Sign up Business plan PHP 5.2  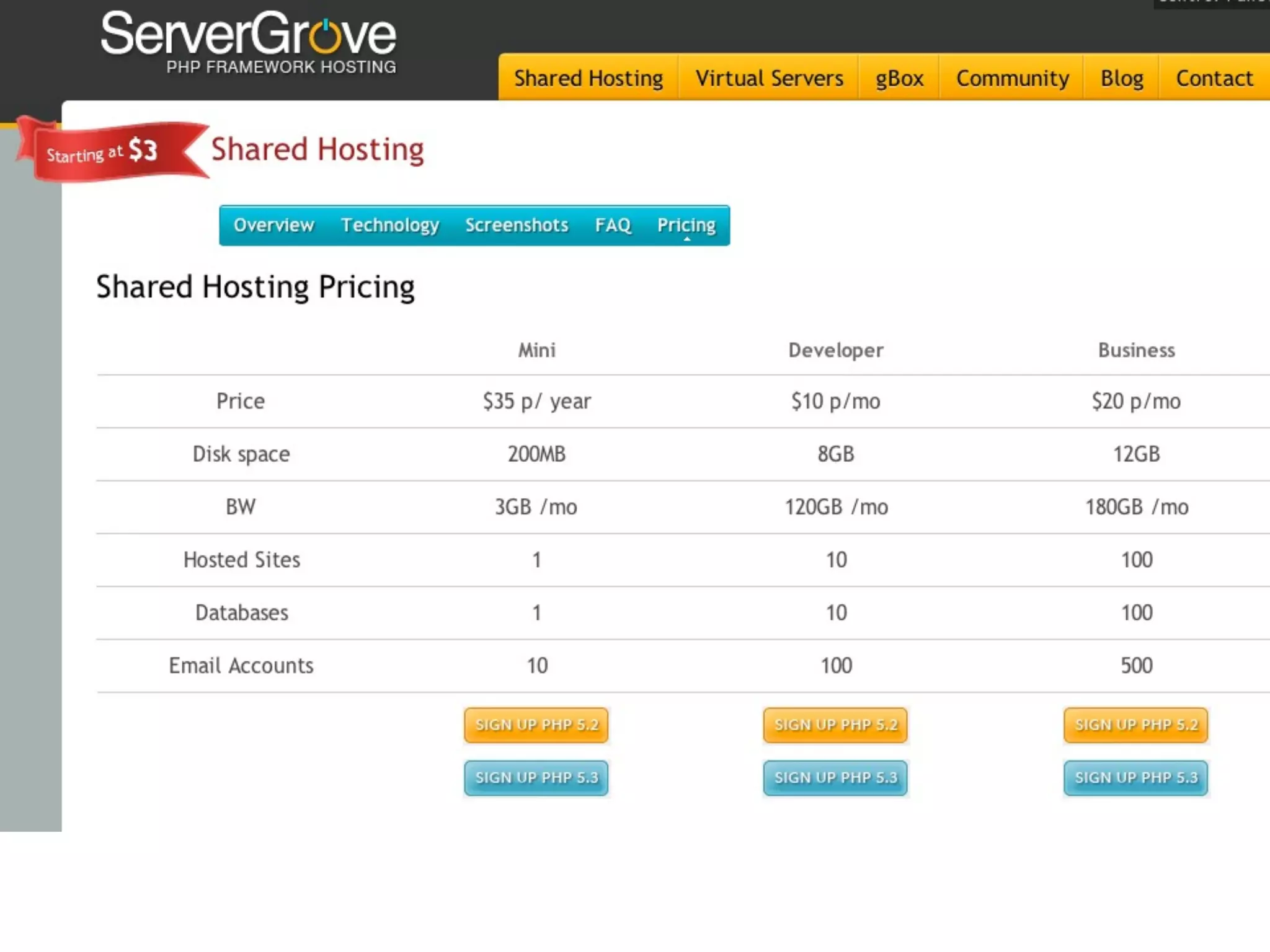tap(1135, 725)
